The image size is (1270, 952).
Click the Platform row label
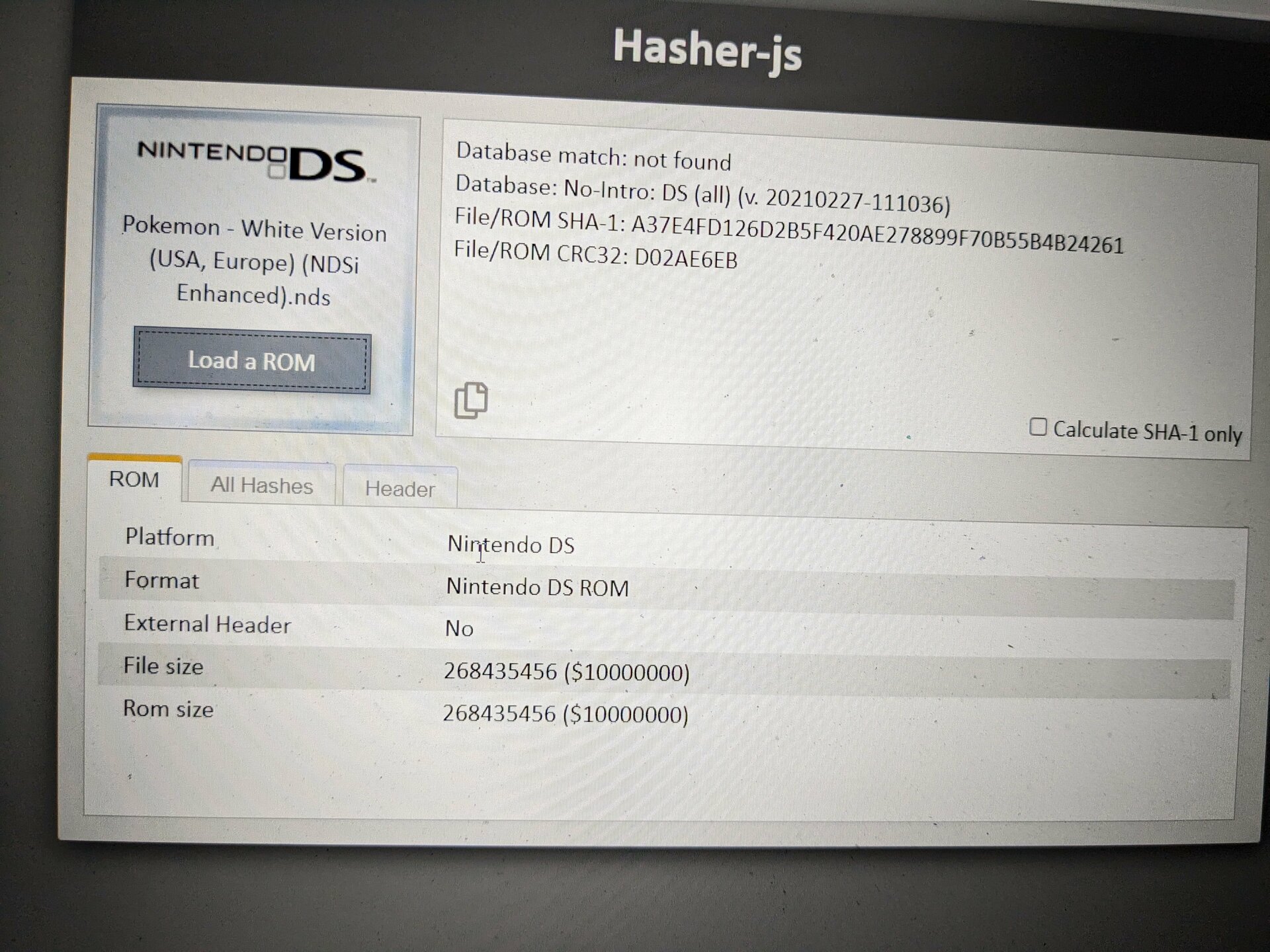click(170, 537)
